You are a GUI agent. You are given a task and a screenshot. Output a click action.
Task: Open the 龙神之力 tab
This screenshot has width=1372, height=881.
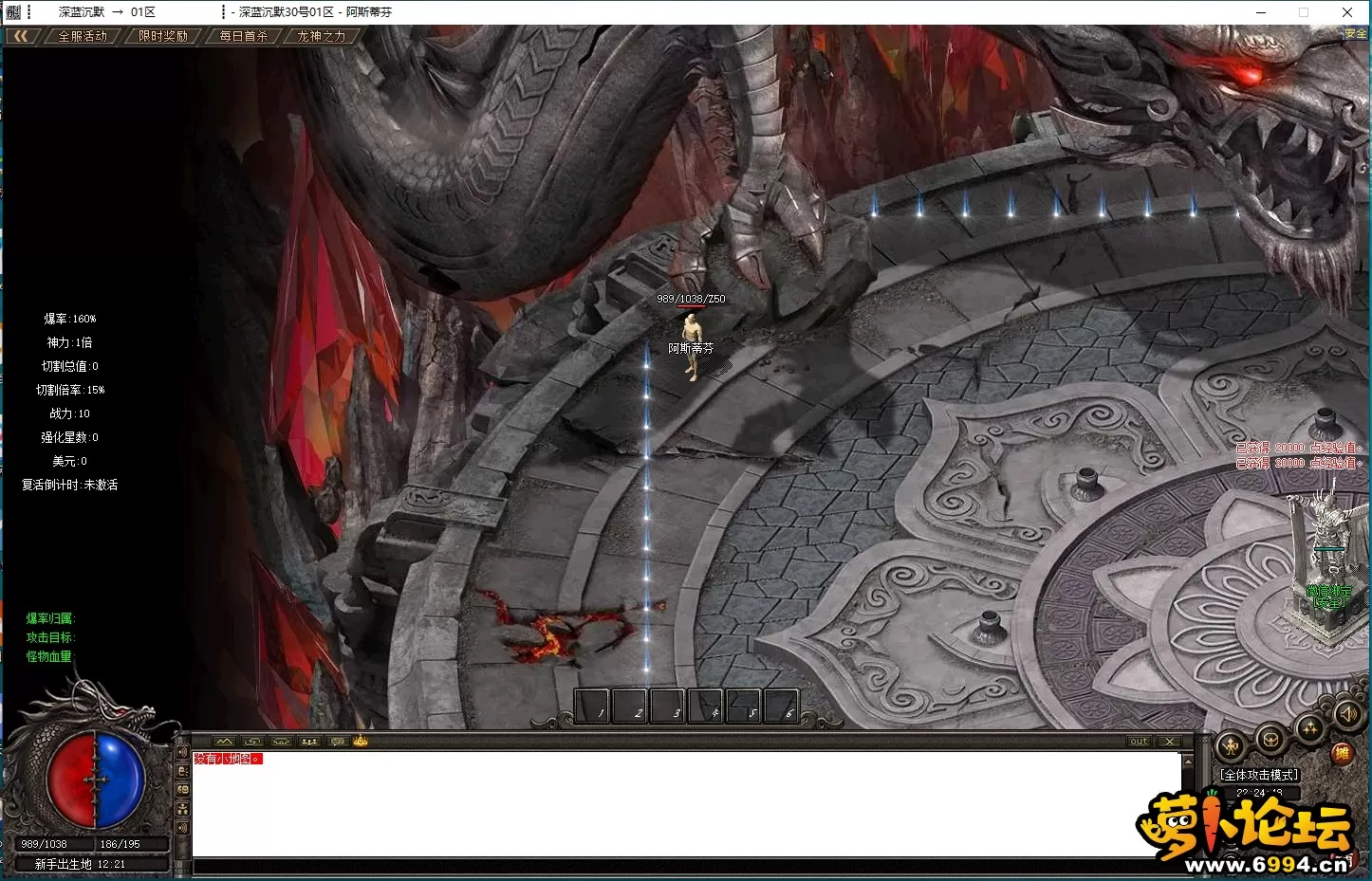tap(322, 36)
